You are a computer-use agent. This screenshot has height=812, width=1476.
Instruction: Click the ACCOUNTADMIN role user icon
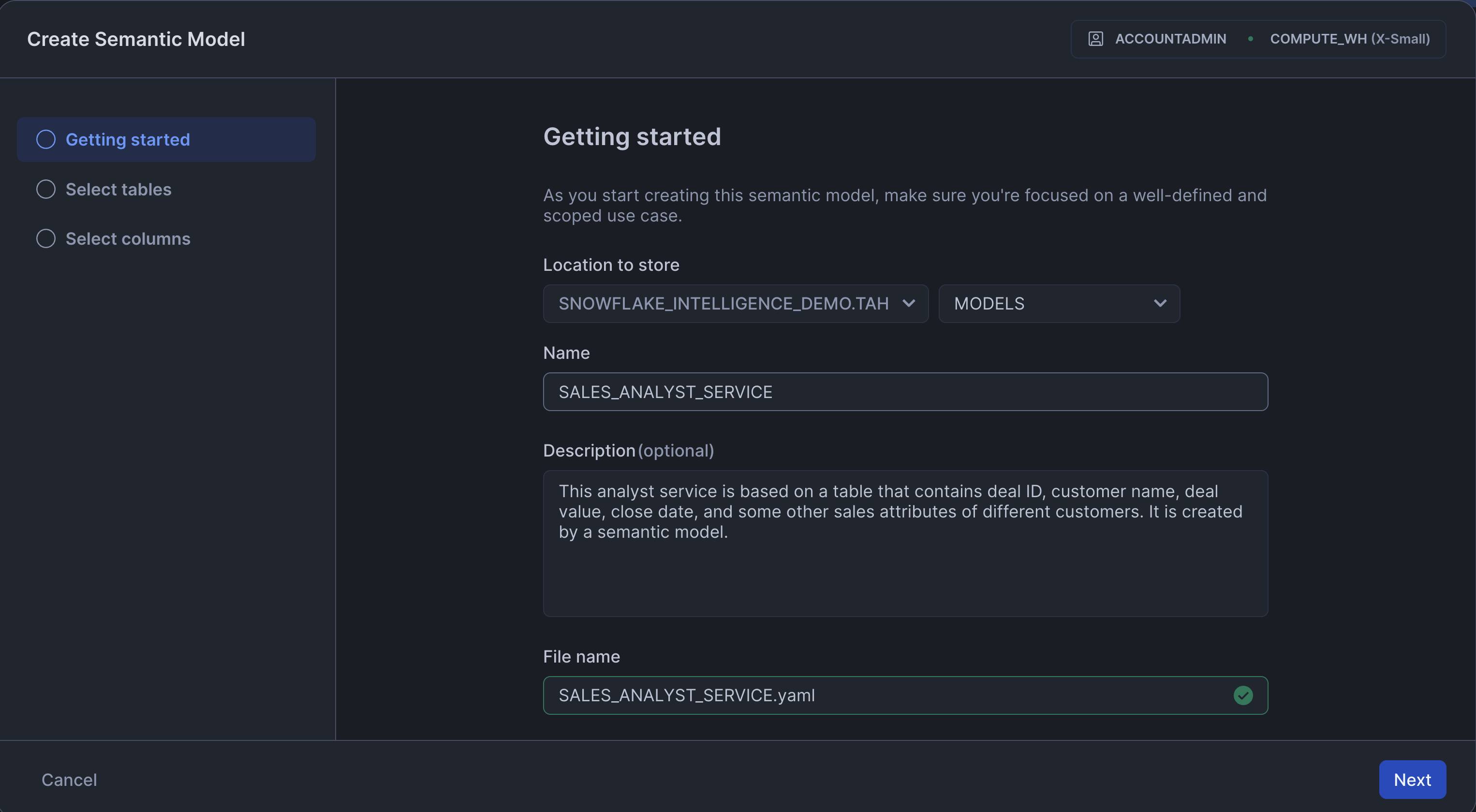(1095, 39)
